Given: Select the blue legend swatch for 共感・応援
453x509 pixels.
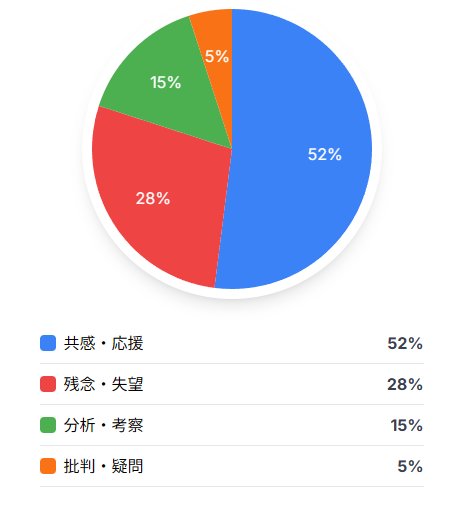Looking at the screenshot, I should tap(48, 343).
